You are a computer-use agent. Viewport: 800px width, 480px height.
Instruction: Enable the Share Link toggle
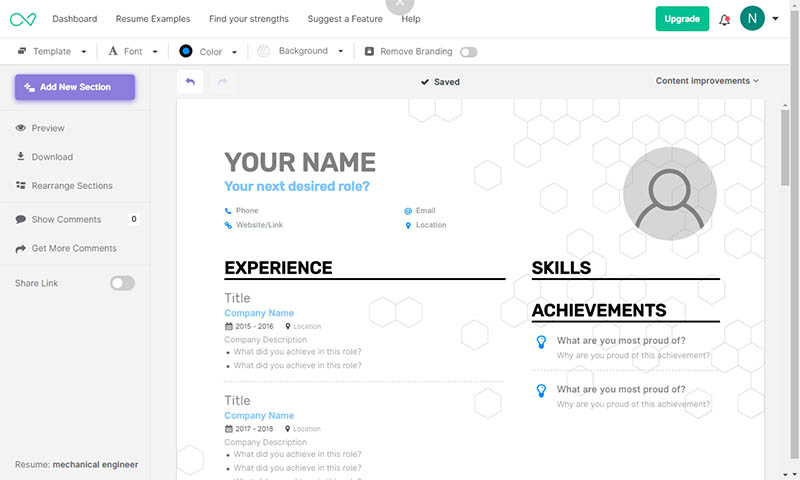pos(122,284)
